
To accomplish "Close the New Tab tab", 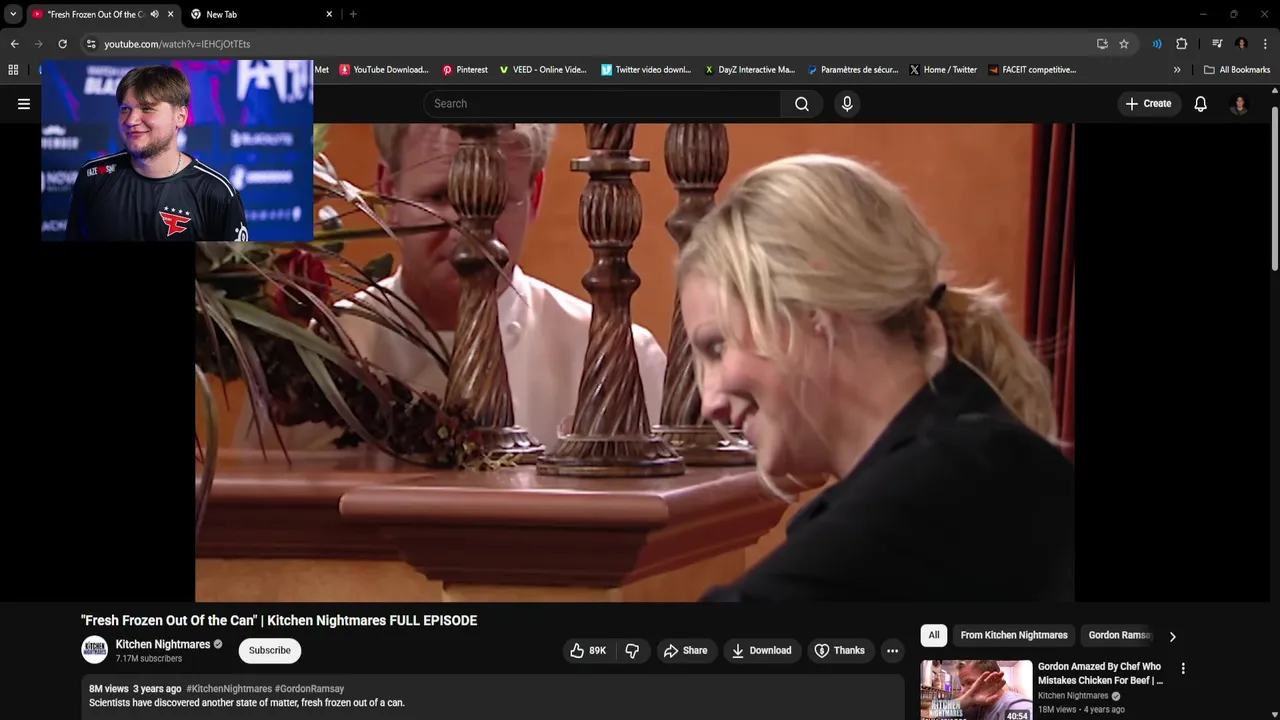I will click(329, 14).
